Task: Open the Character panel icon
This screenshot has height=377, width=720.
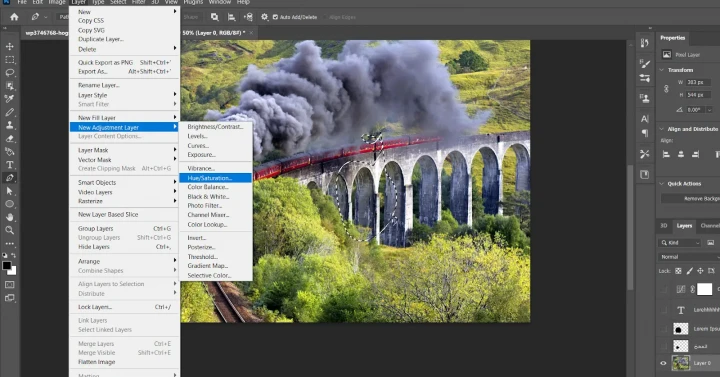Action: coord(645,119)
